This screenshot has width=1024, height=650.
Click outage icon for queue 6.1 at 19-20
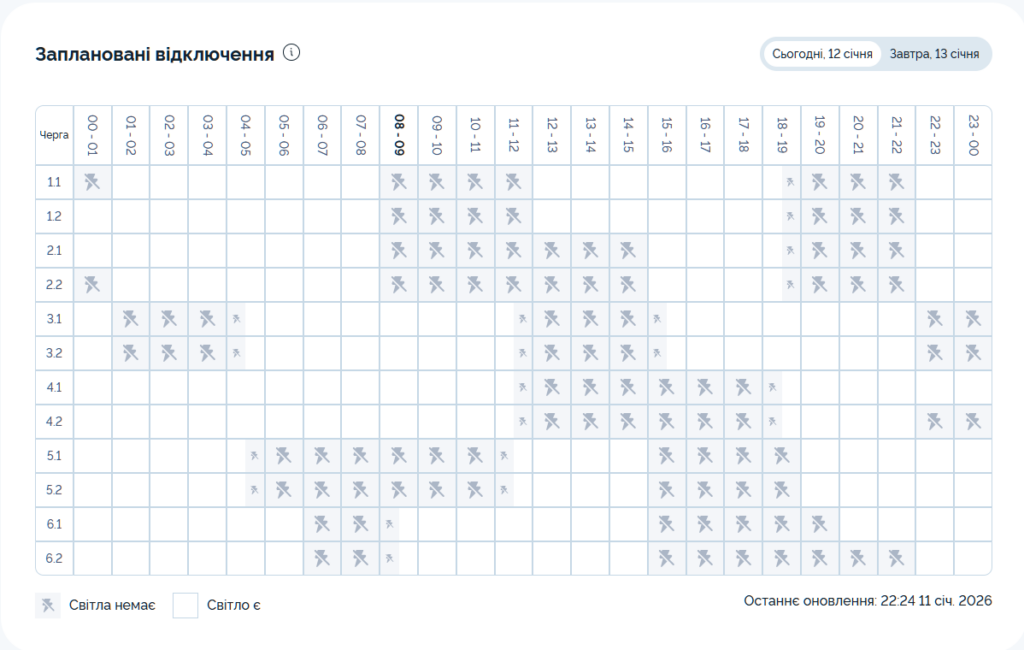tap(819, 523)
